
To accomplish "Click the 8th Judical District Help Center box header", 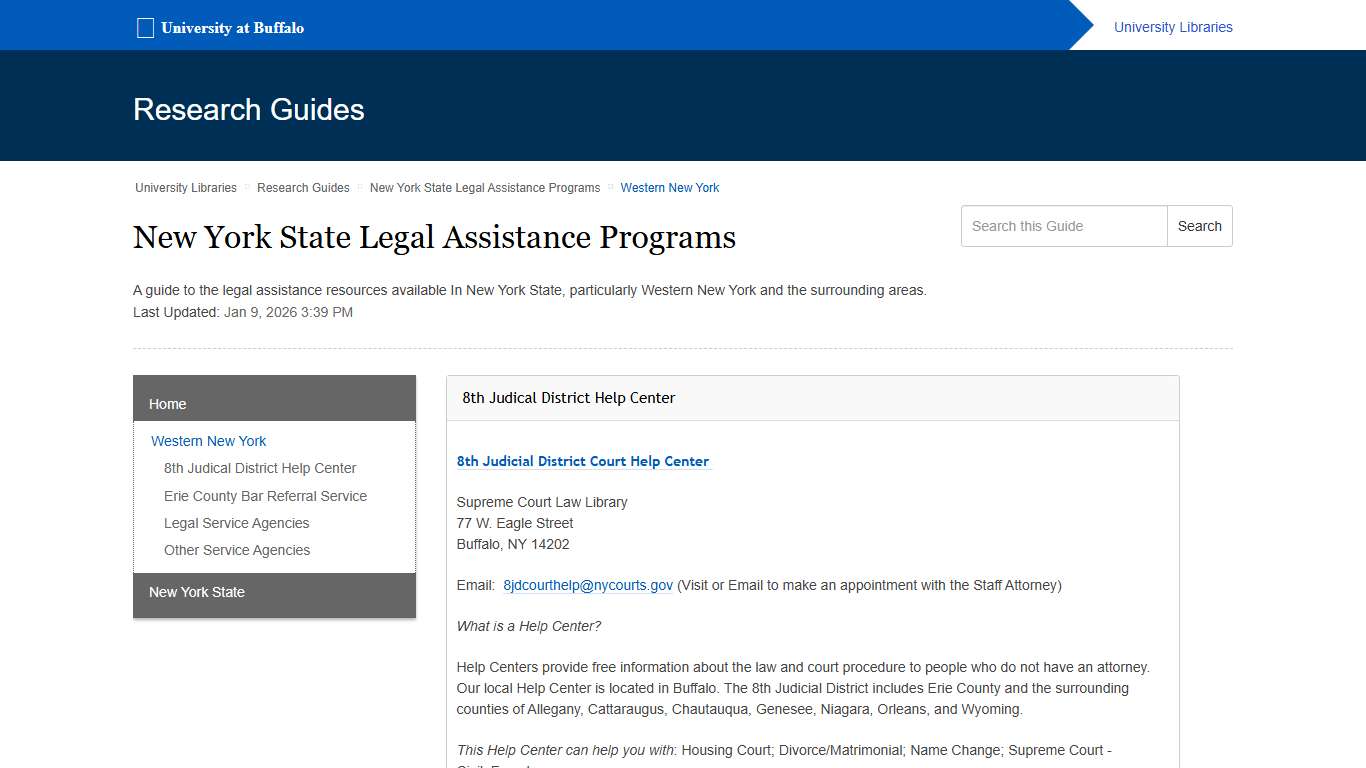I will pos(568,397).
